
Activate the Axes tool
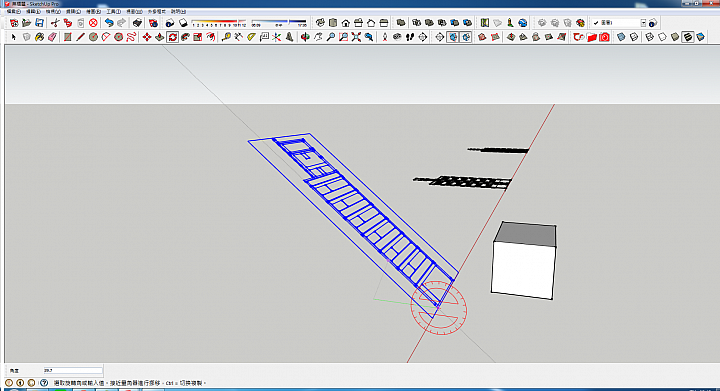(276, 37)
